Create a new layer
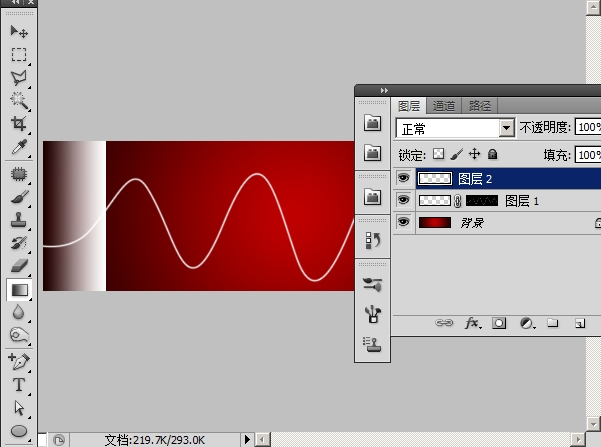This screenshot has width=601, height=447. pos(580,324)
